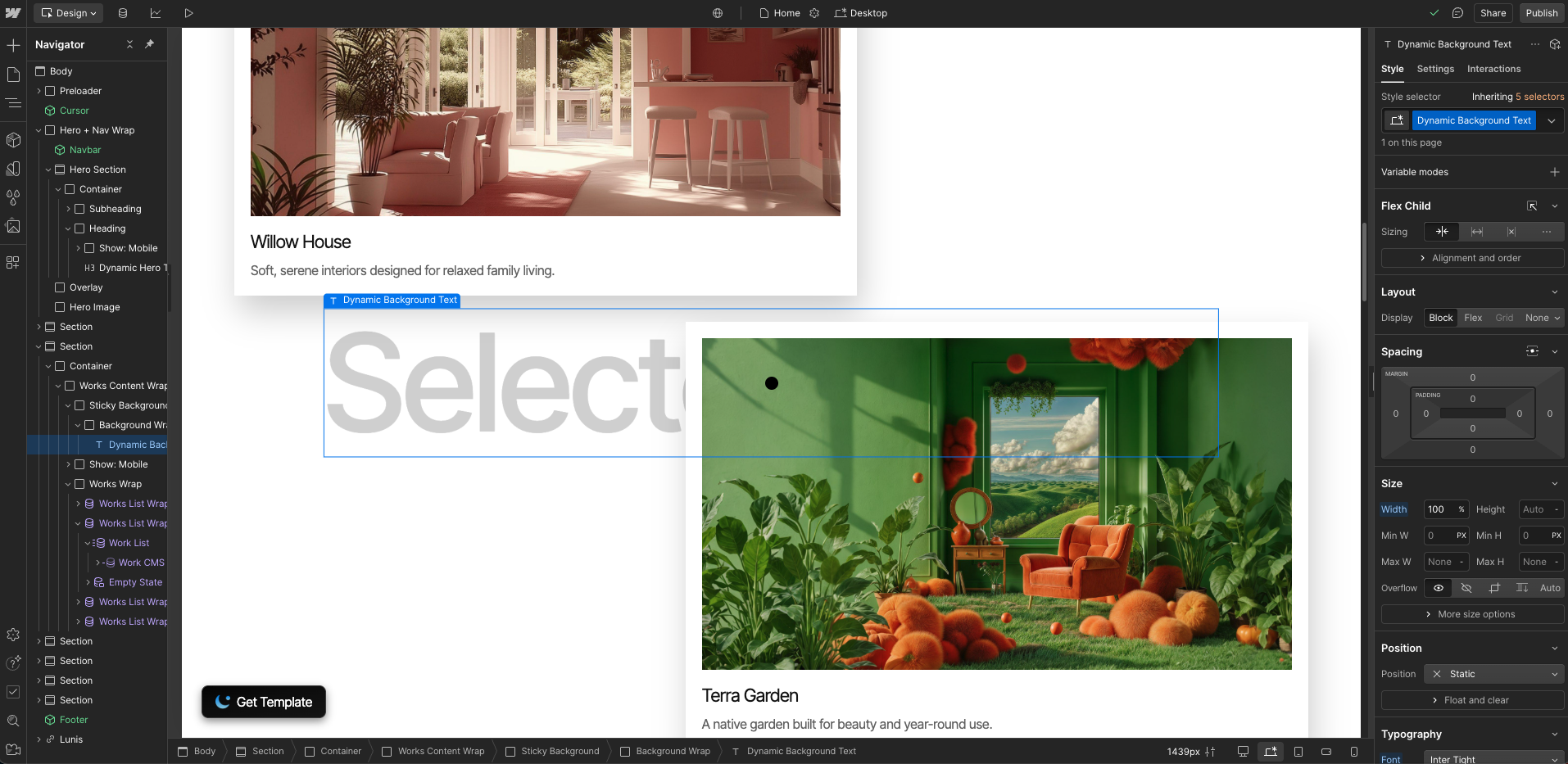This screenshot has height=764, width=1568.
Task: Click the create component icon in Style panel header
Action: click(x=1555, y=44)
